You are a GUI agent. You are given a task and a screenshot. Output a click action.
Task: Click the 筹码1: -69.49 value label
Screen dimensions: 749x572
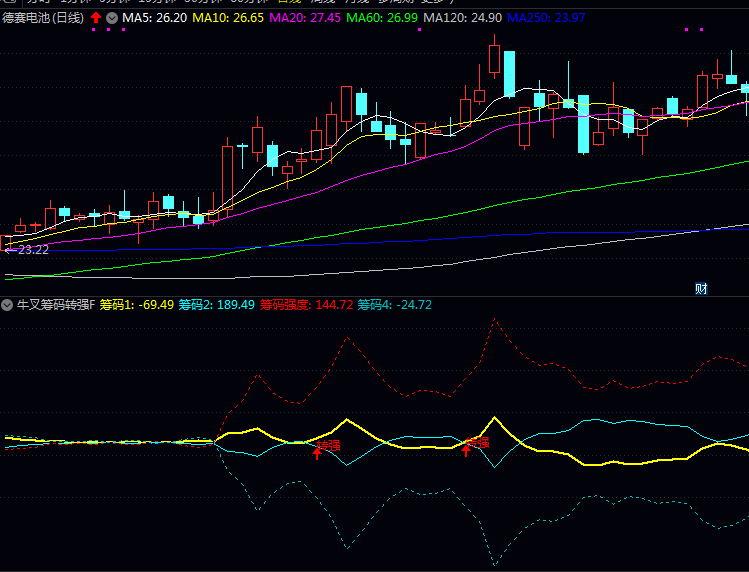[137, 304]
